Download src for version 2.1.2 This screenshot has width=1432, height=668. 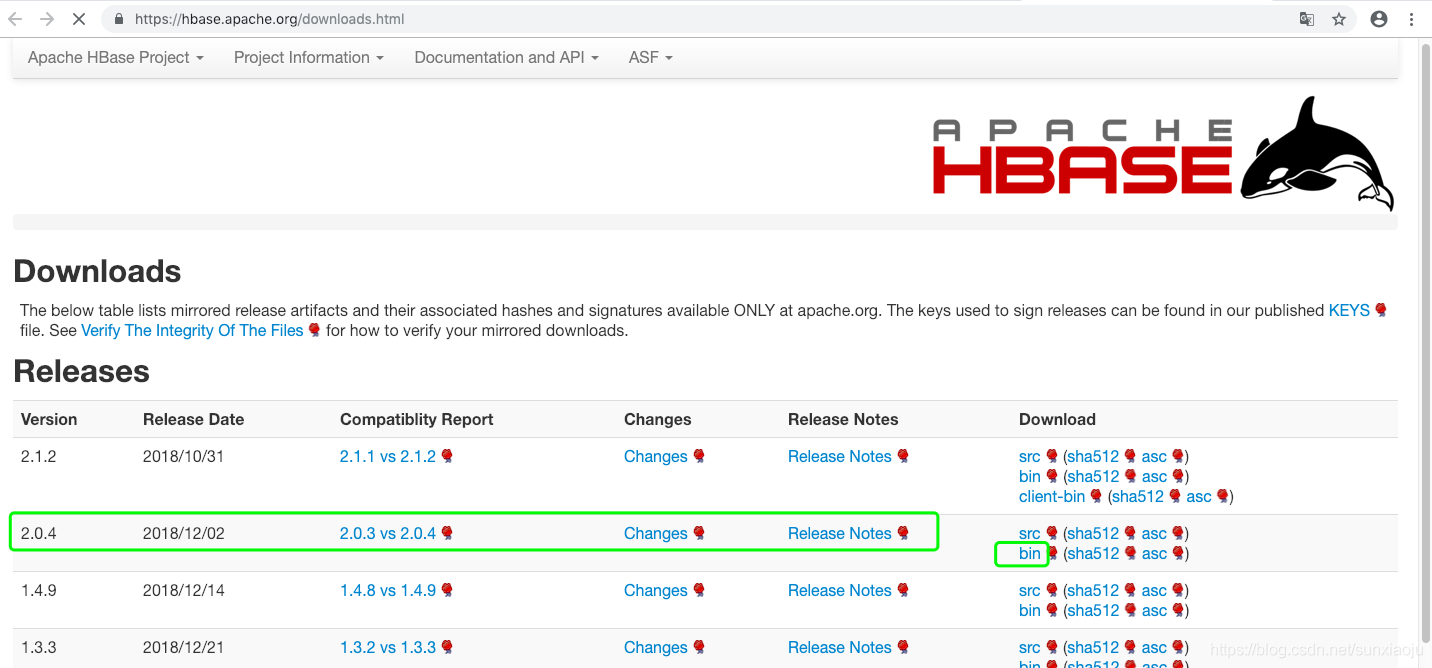point(1030,456)
